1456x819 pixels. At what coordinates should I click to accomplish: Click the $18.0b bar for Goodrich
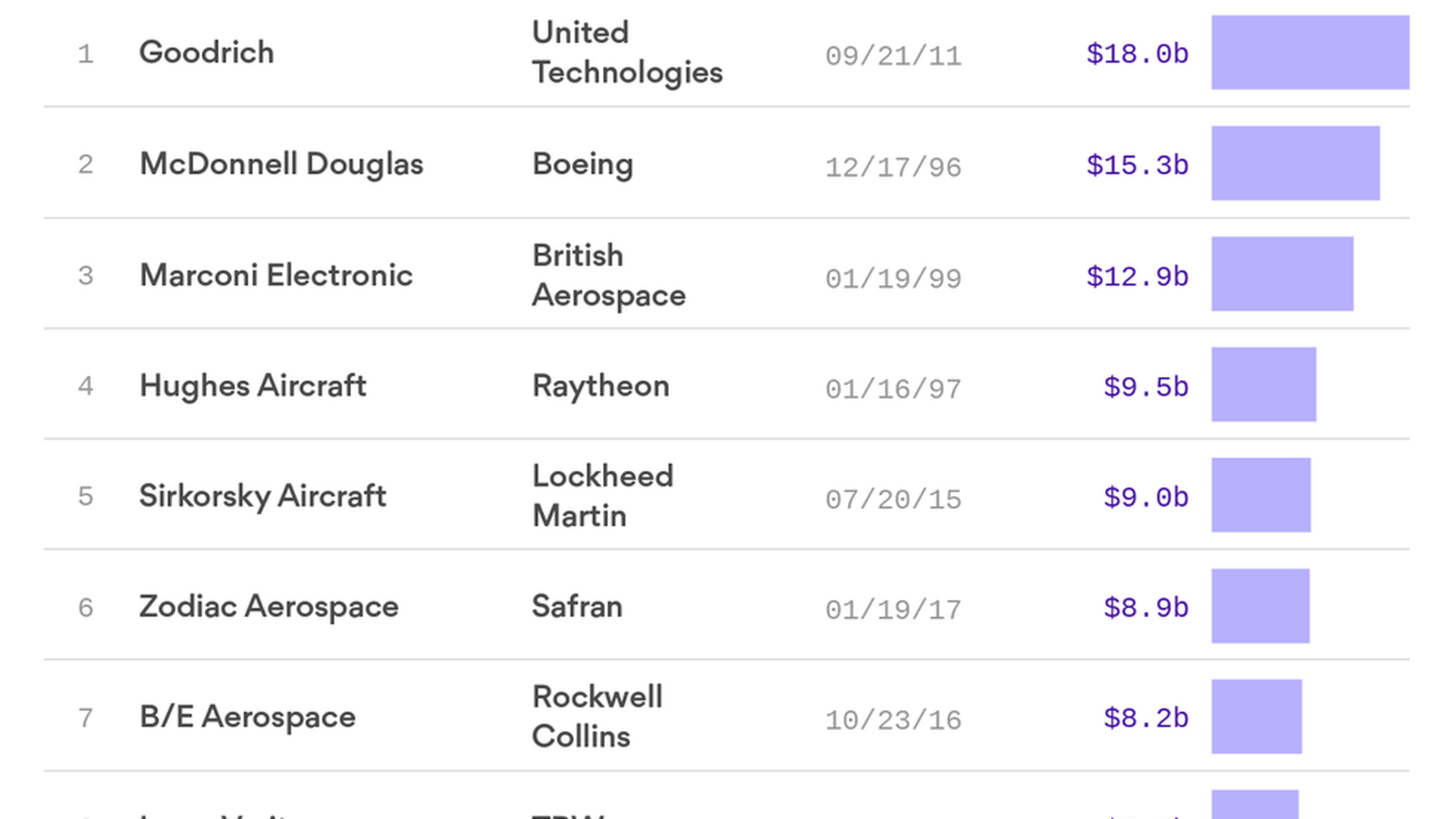coord(1310,52)
